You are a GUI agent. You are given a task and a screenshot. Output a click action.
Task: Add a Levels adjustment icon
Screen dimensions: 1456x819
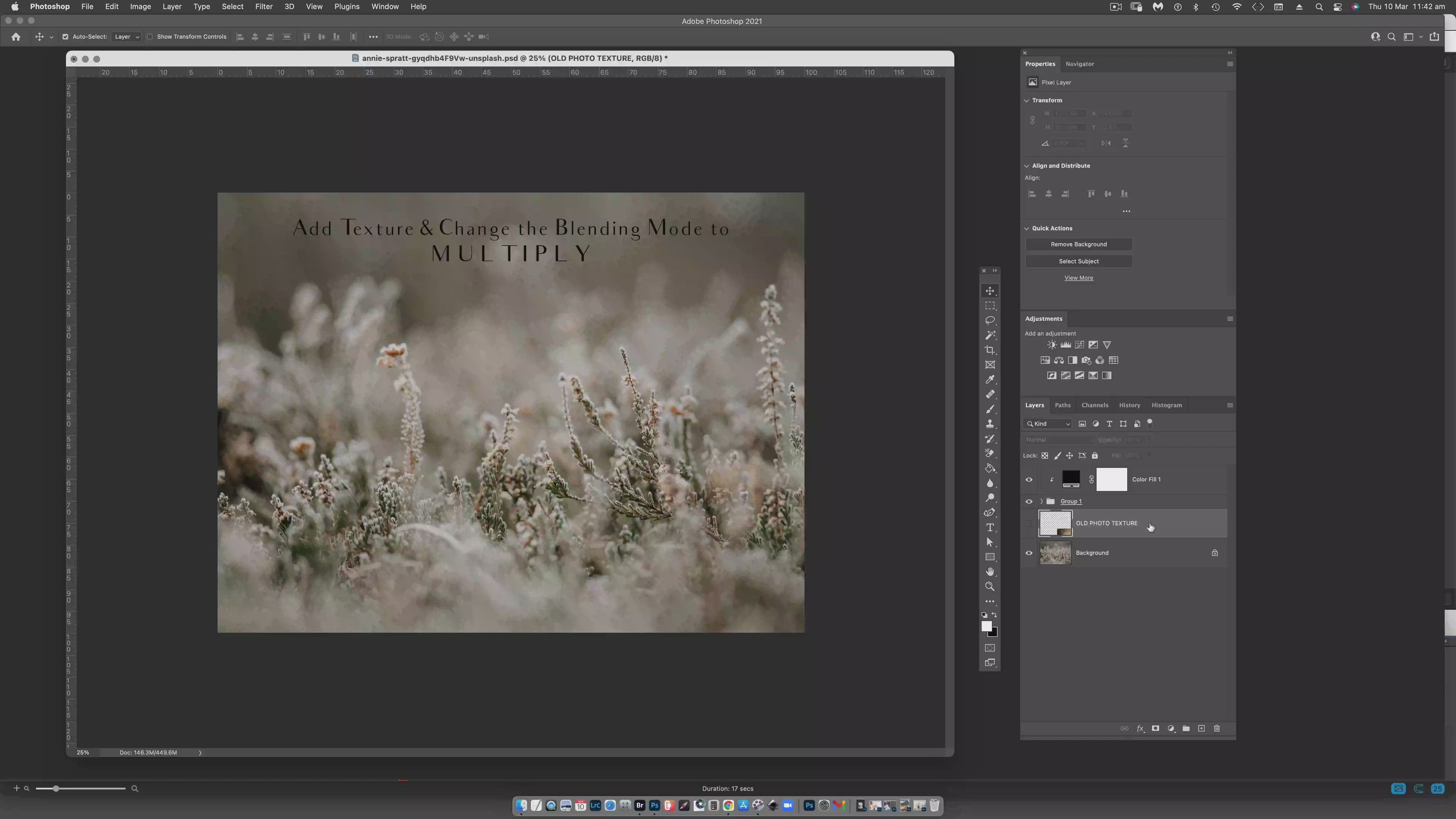tap(1065, 345)
